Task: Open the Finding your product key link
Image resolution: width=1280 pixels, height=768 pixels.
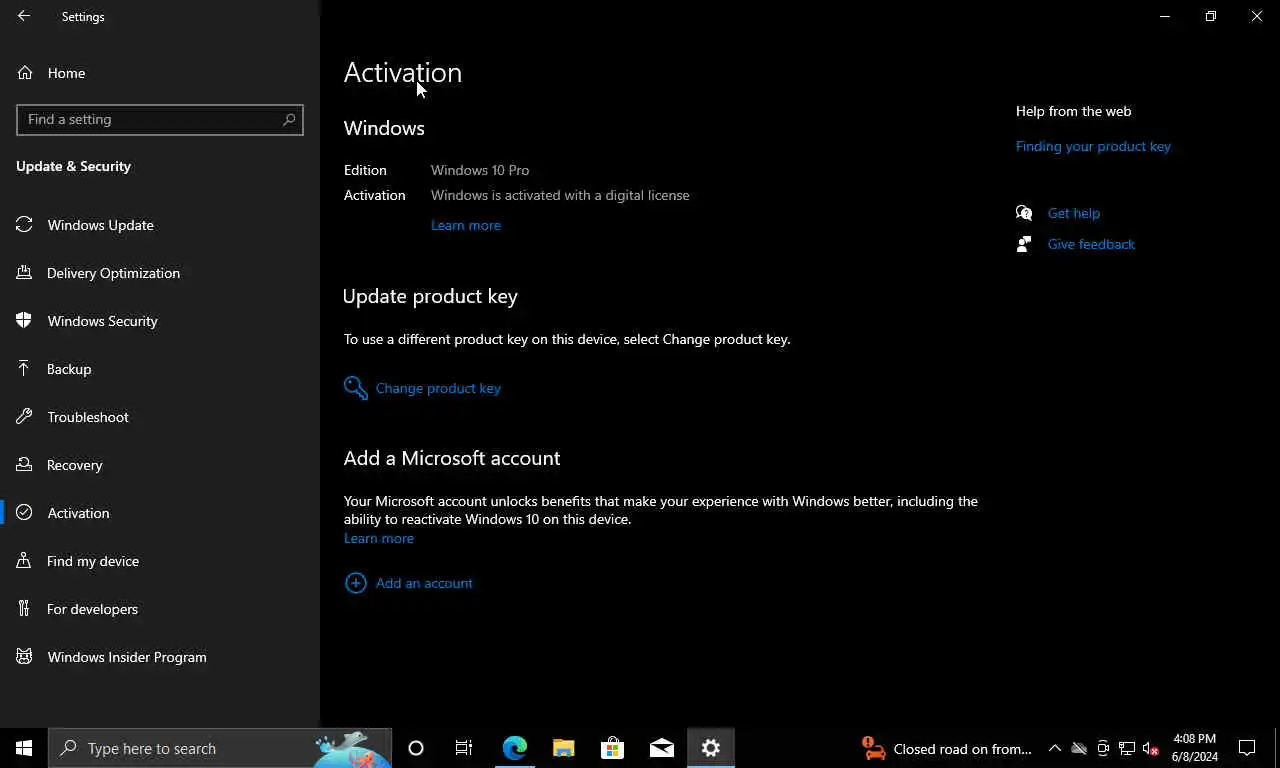Action: [x=1093, y=146]
